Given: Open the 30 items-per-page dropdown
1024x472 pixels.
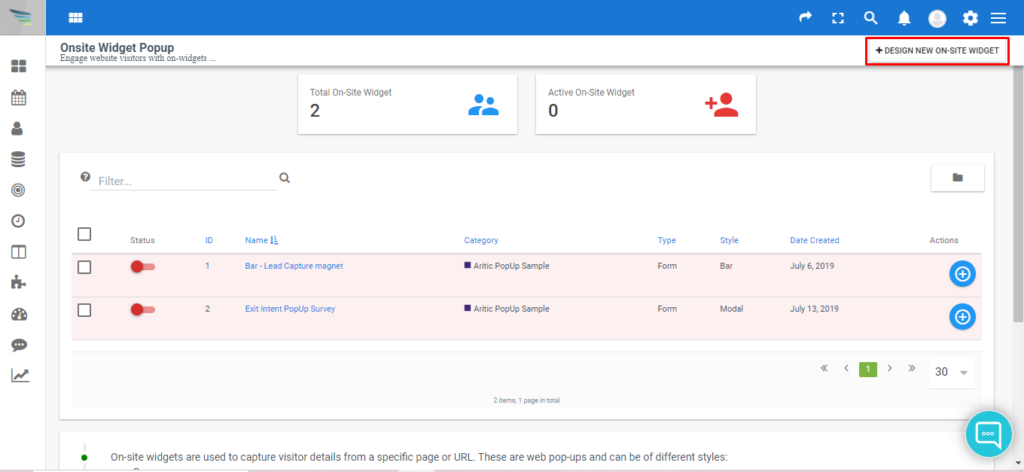Looking at the screenshot, I should coord(951,372).
